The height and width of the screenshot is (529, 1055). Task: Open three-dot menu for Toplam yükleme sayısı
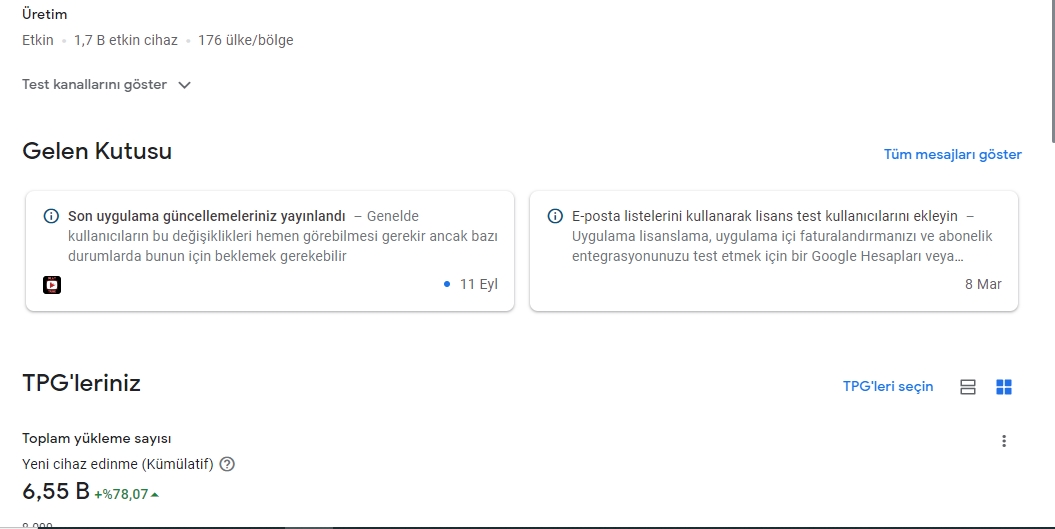pos(1004,441)
